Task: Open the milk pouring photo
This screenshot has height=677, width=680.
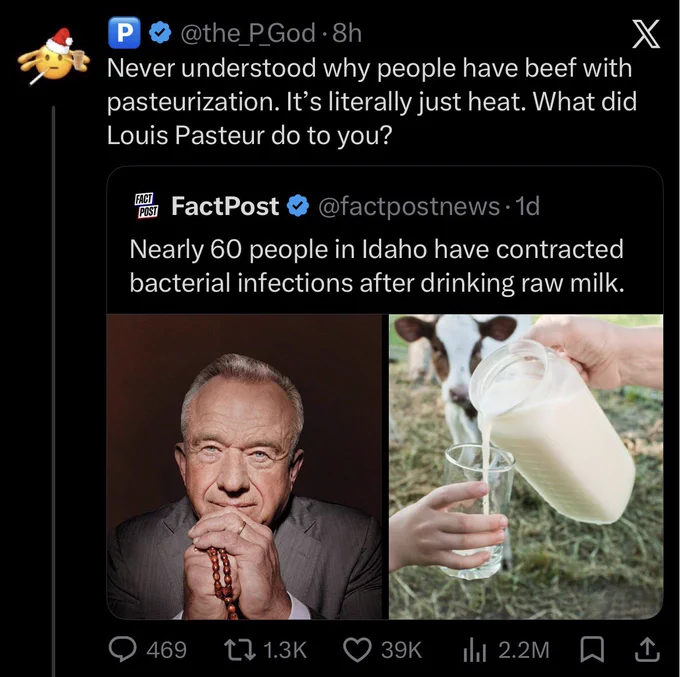Action: pyautogui.click(x=526, y=466)
